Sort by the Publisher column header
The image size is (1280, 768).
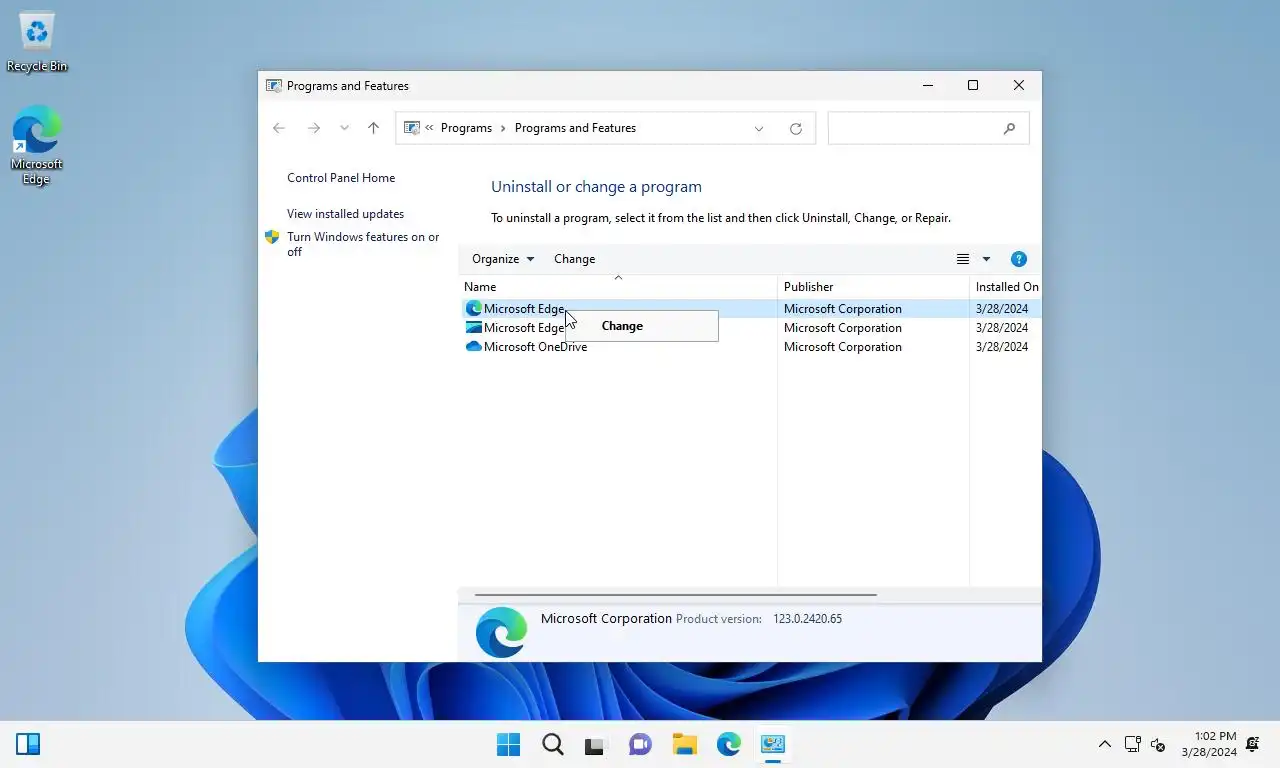873,287
